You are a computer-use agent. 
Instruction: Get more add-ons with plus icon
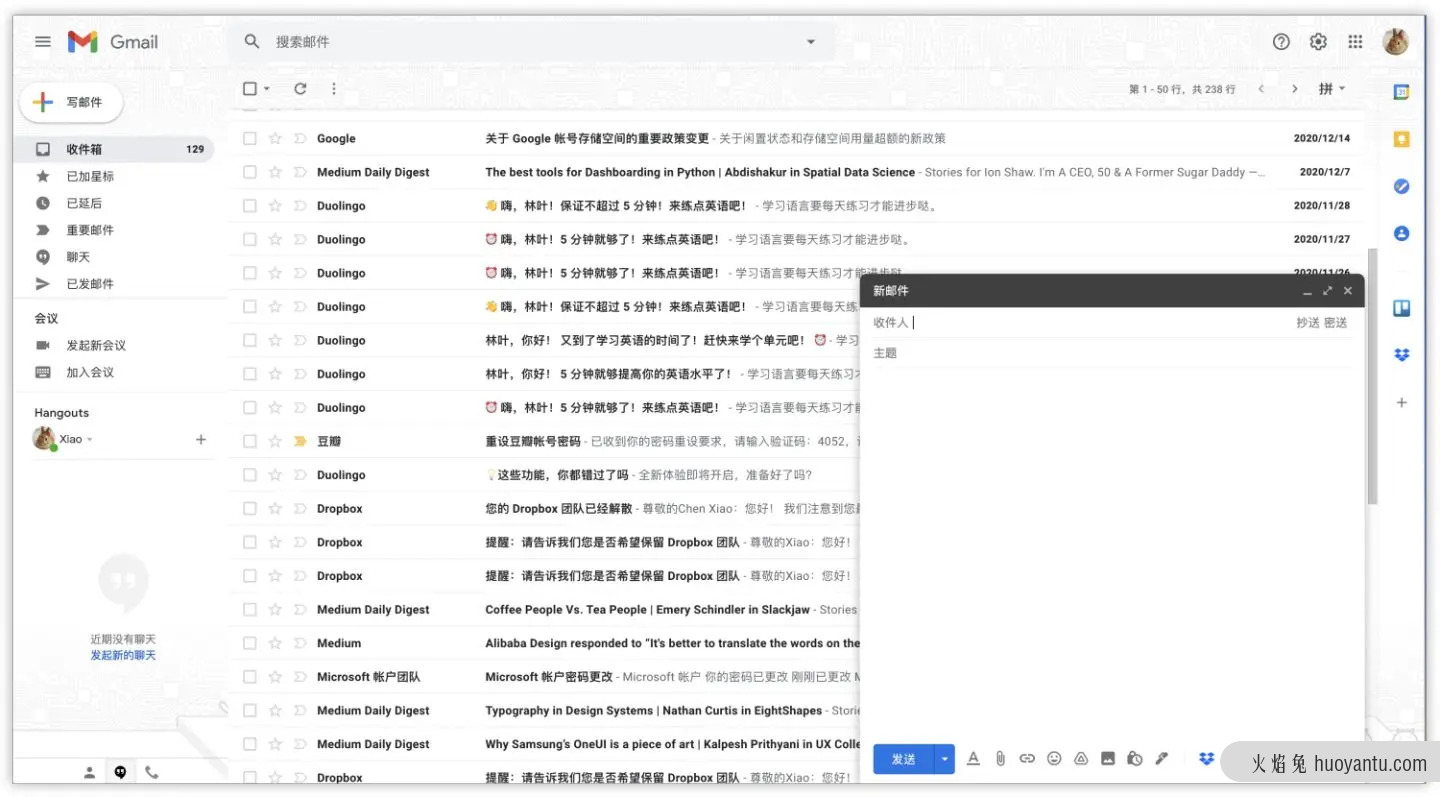pos(1402,402)
